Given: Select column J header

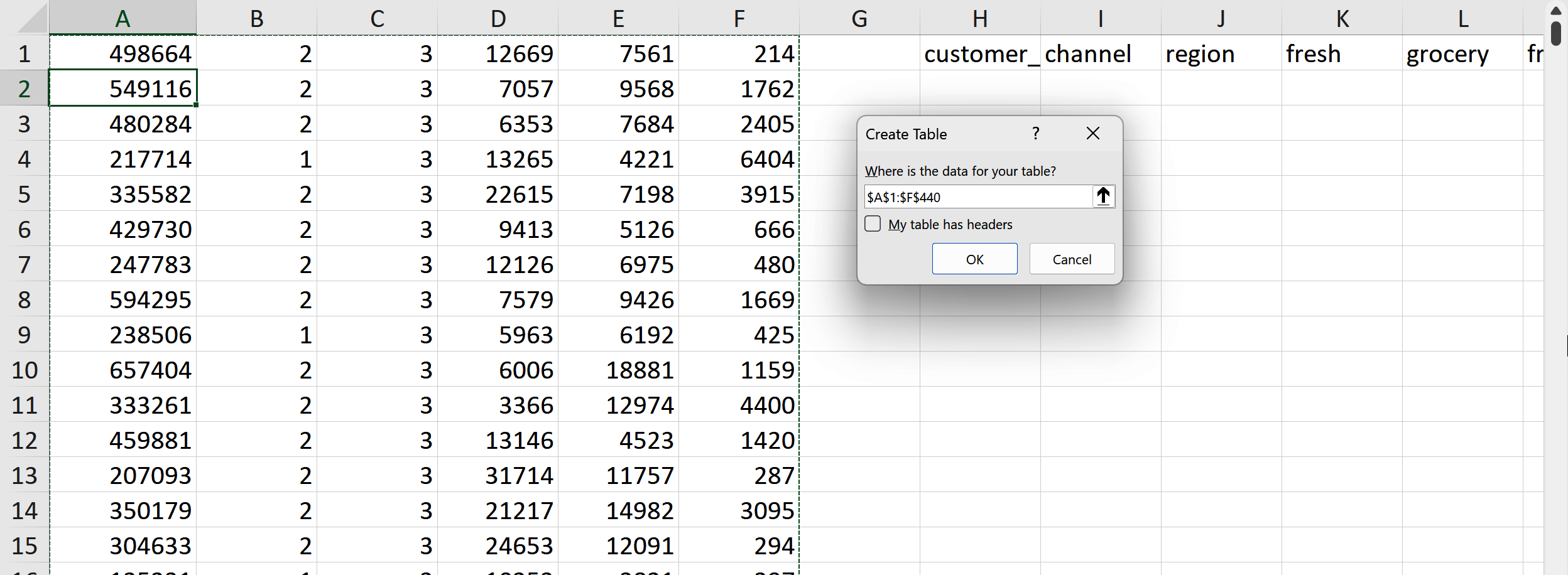Looking at the screenshot, I should tap(1221, 18).
